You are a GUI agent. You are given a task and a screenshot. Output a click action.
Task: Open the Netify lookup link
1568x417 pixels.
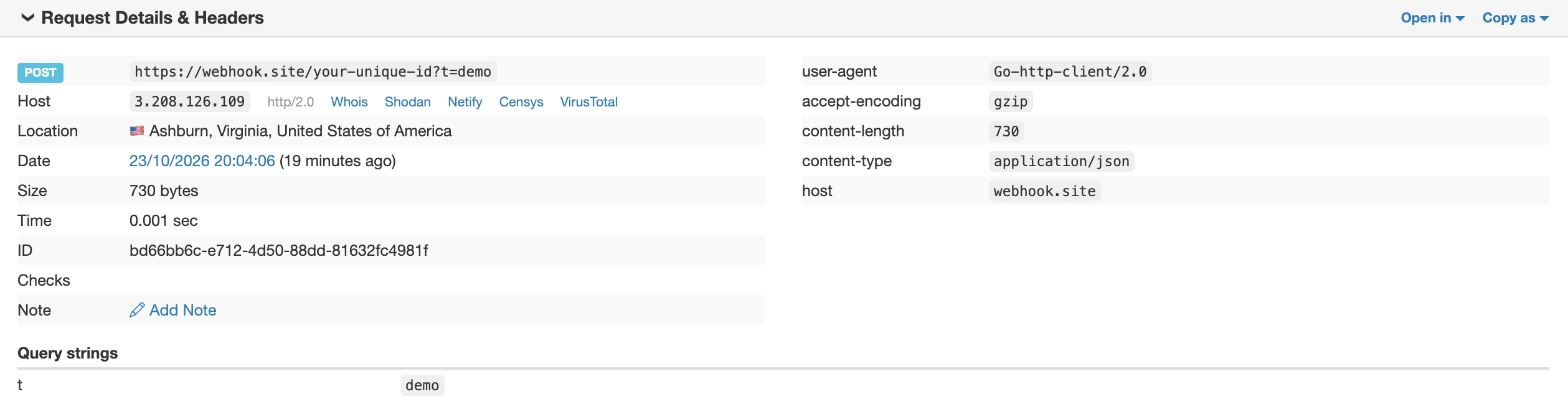pos(465,102)
